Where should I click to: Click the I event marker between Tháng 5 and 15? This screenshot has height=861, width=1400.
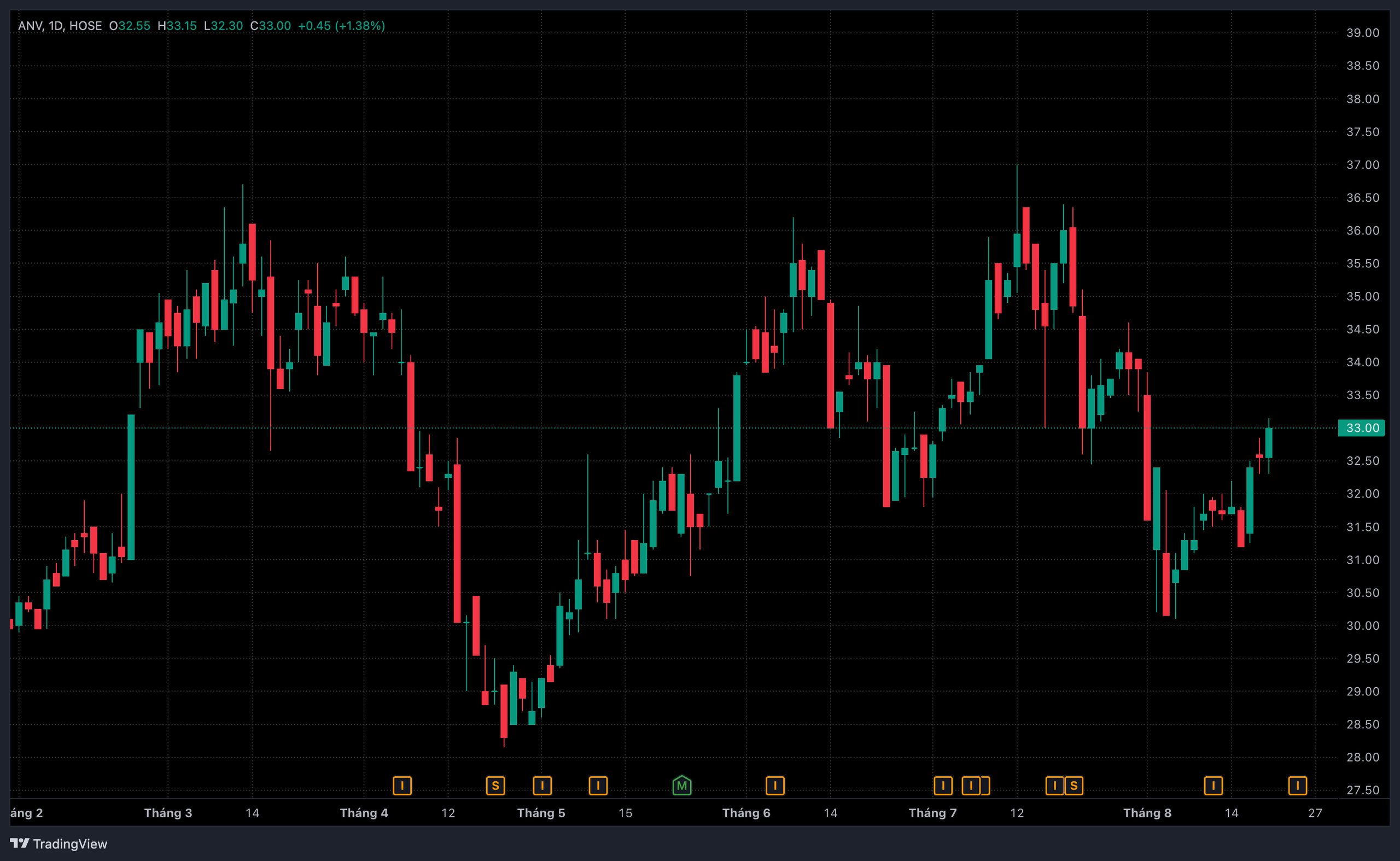tap(598, 786)
